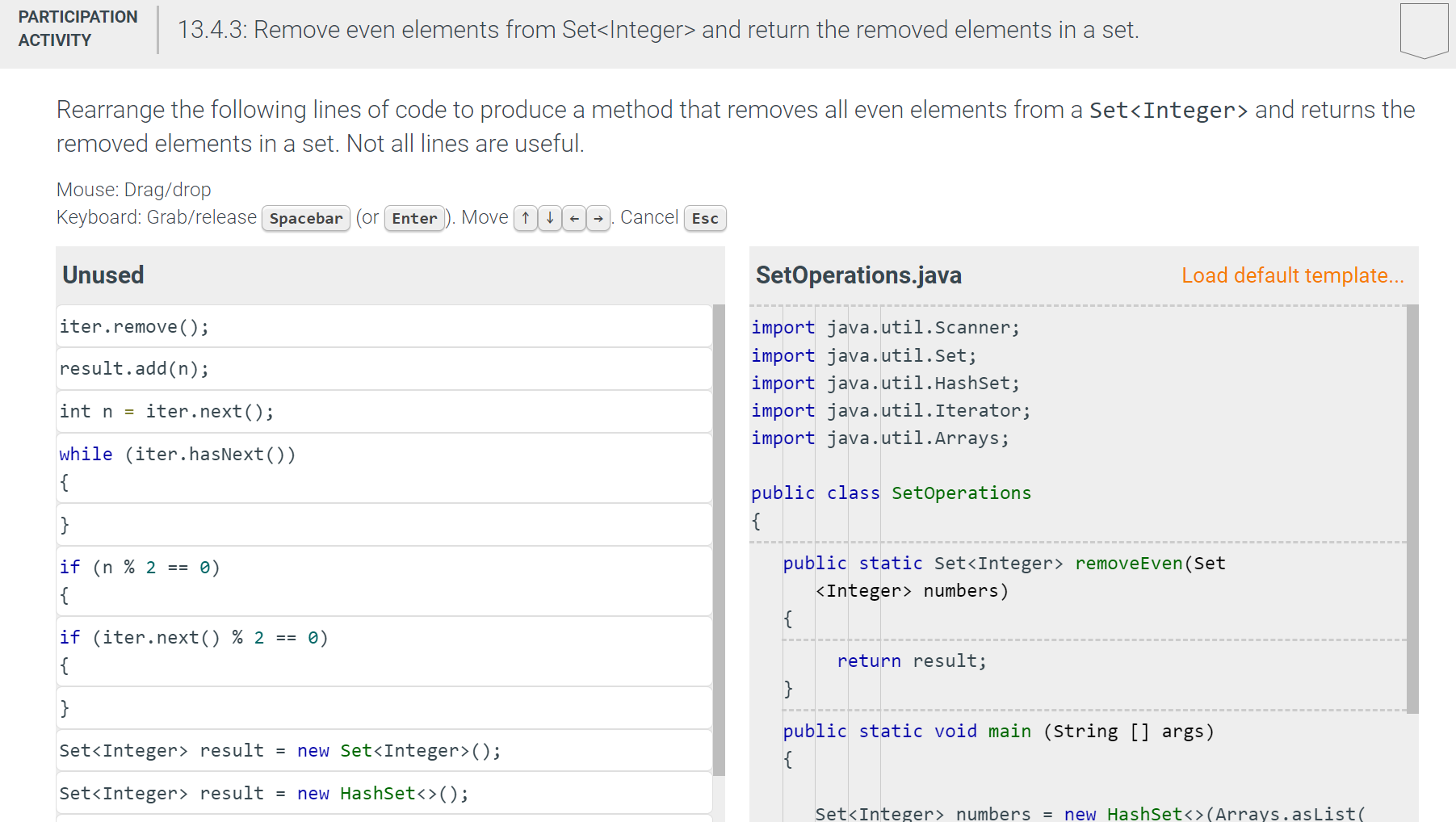Click the down arrow key icon

pyautogui.click(x=550, y=218)
